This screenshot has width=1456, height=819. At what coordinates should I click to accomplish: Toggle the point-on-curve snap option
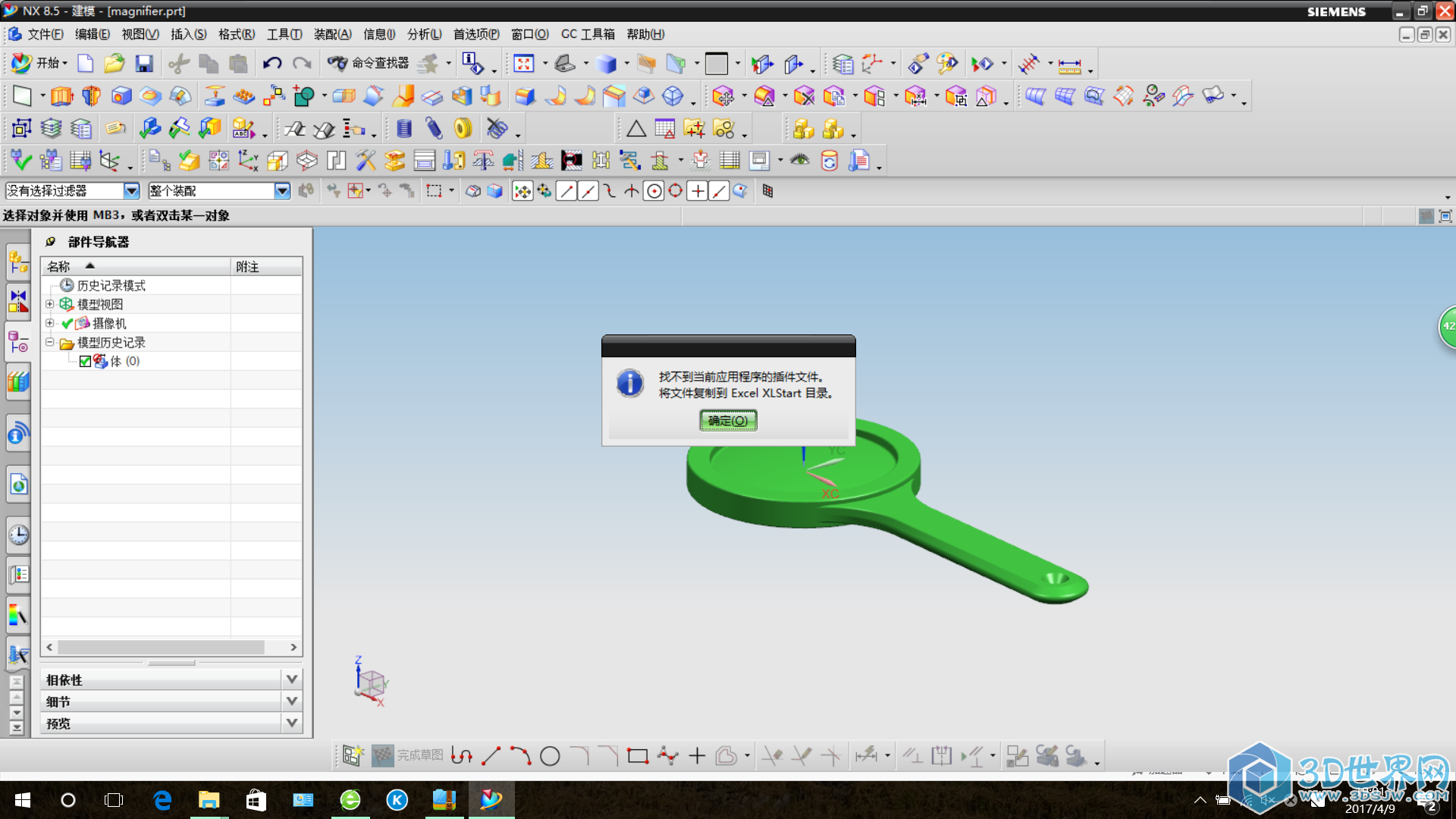[x=719, y=191]
